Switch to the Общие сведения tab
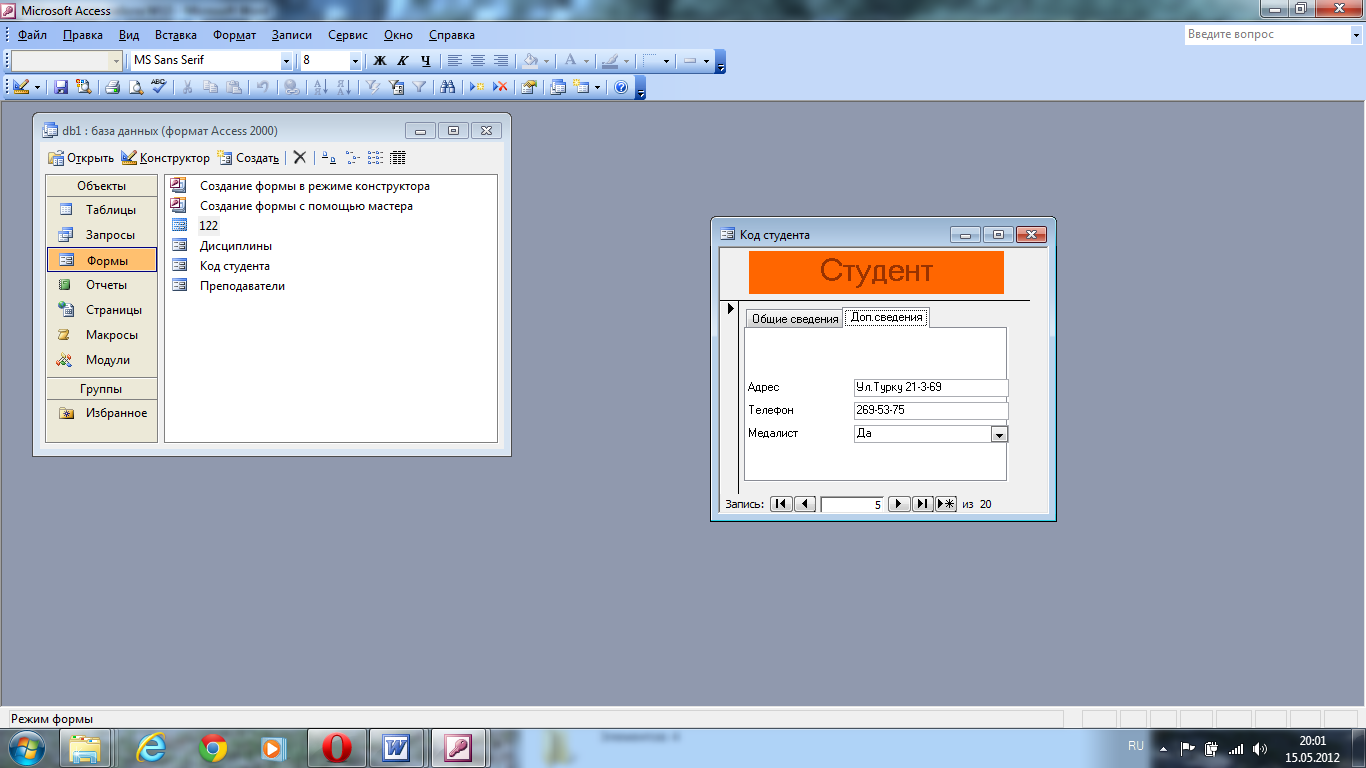Image resolution: width=1366 pixels, height=768 pixels. point(795,319)
